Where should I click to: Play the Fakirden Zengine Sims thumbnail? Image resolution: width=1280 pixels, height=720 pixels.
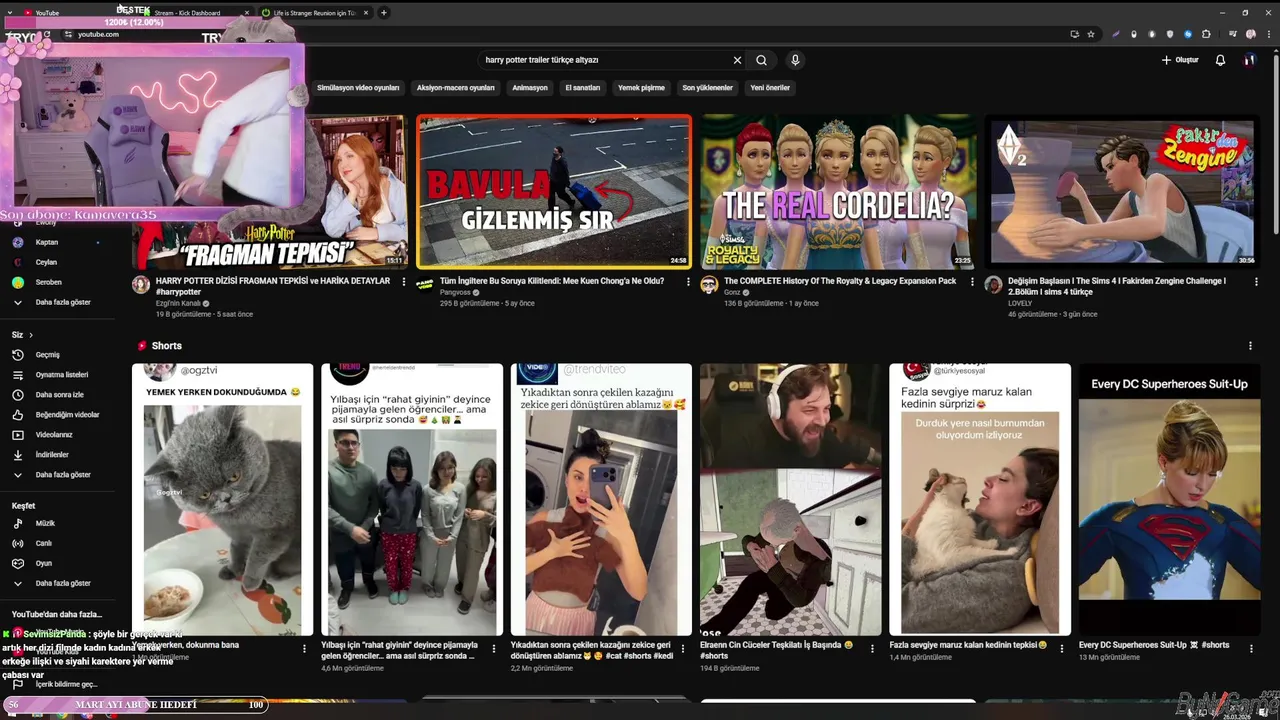1121,192
